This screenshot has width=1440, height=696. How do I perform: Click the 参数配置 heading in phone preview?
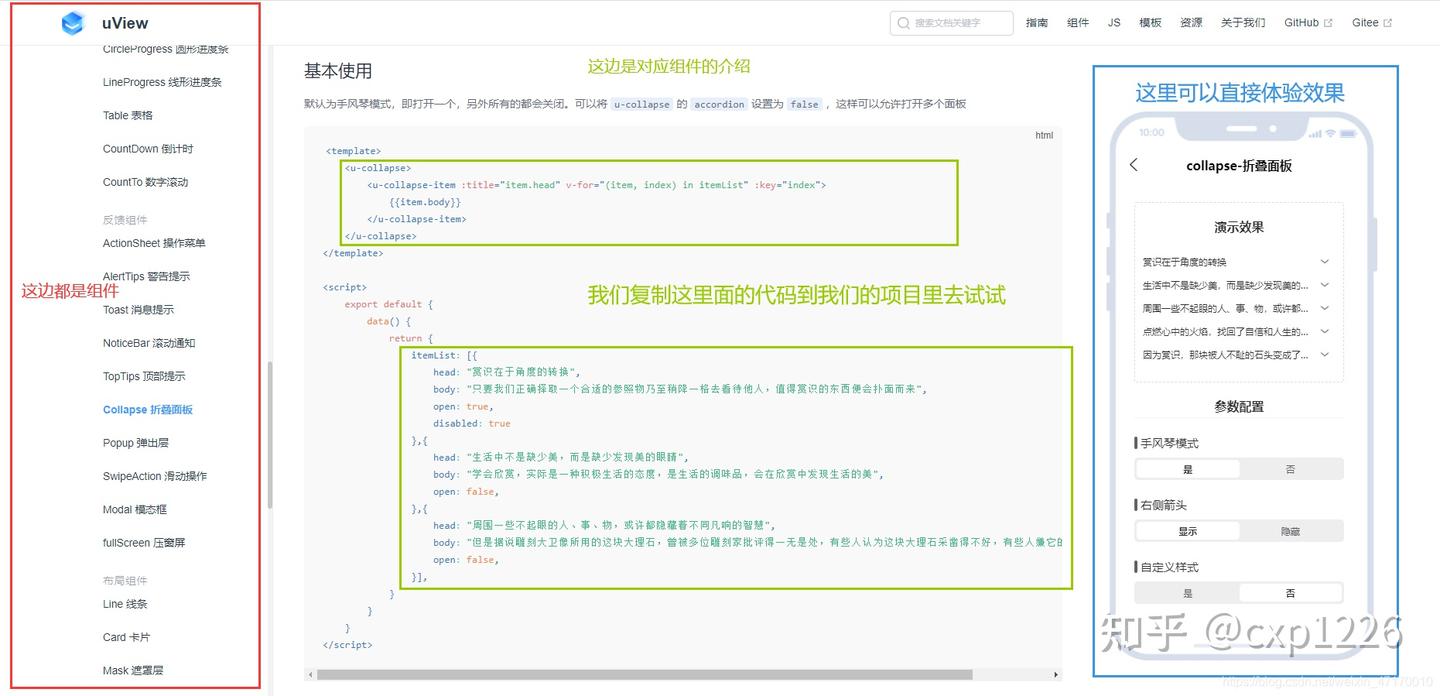(1239, 406)
